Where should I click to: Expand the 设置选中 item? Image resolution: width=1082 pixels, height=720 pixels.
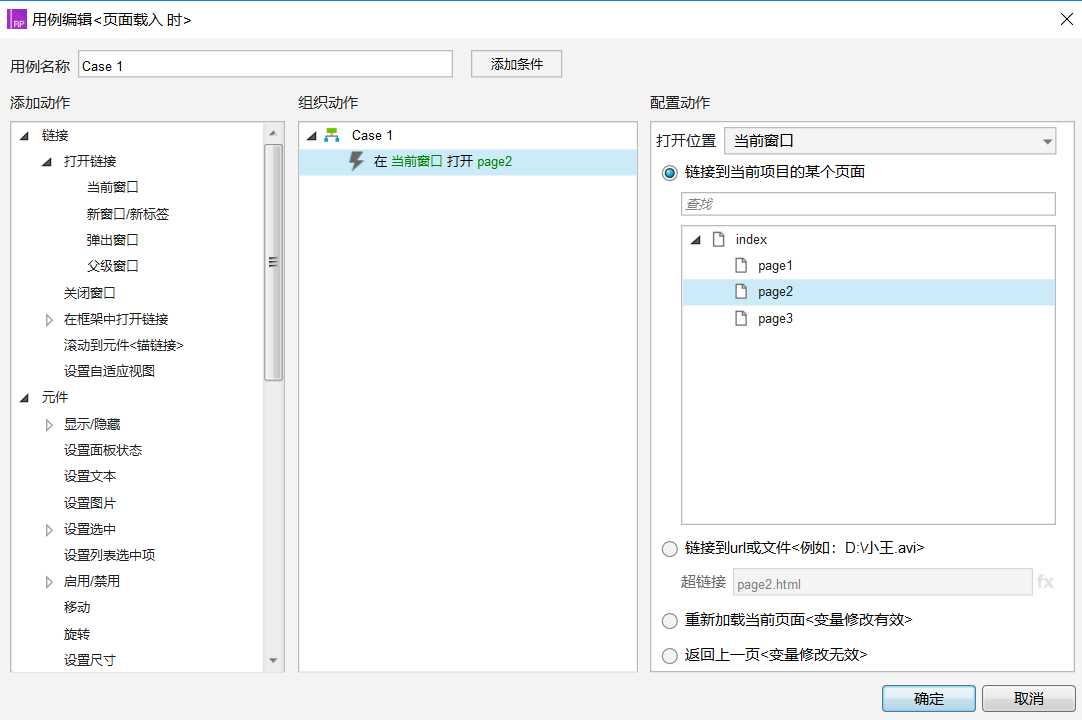[49, 529]
